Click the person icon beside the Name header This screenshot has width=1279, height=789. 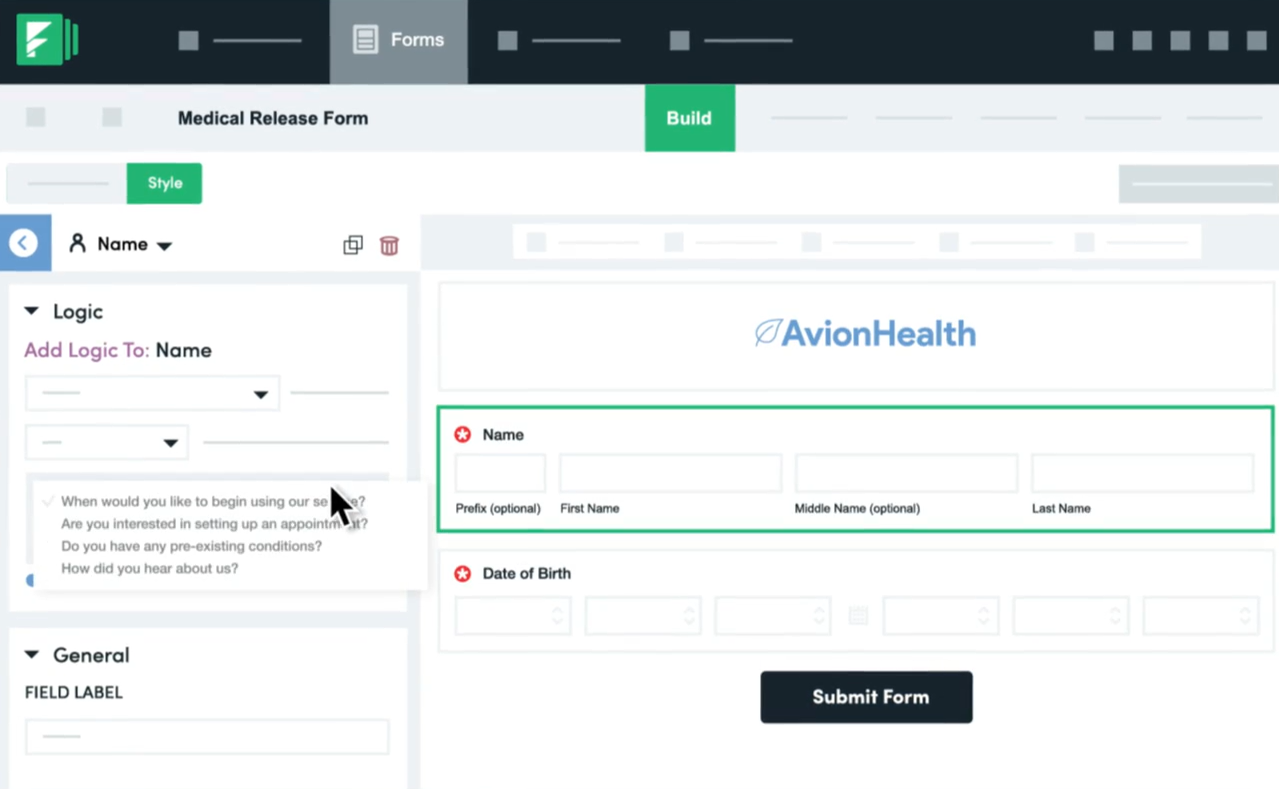(x=78, y=243)
